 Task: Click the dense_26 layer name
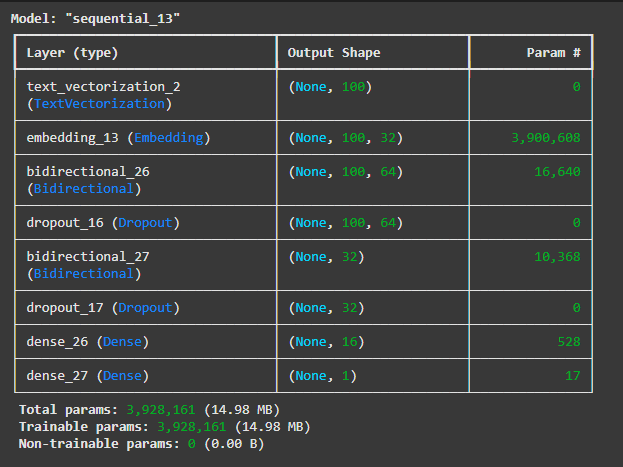pyautogui.click(x=57, y=341)
